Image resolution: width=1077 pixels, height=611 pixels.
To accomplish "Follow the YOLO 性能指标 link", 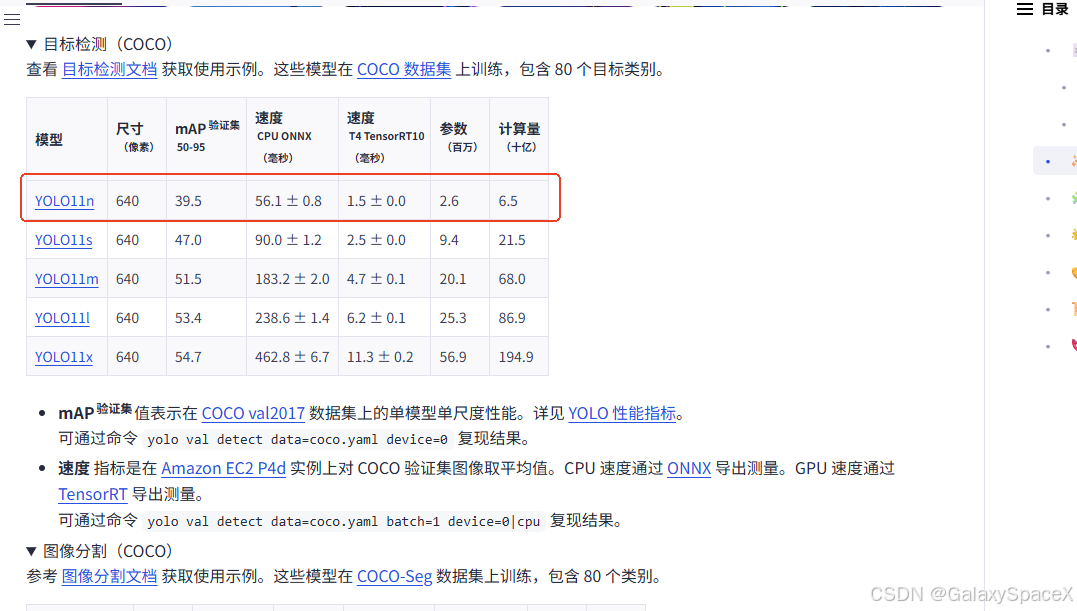I will (x=622, y=413).
